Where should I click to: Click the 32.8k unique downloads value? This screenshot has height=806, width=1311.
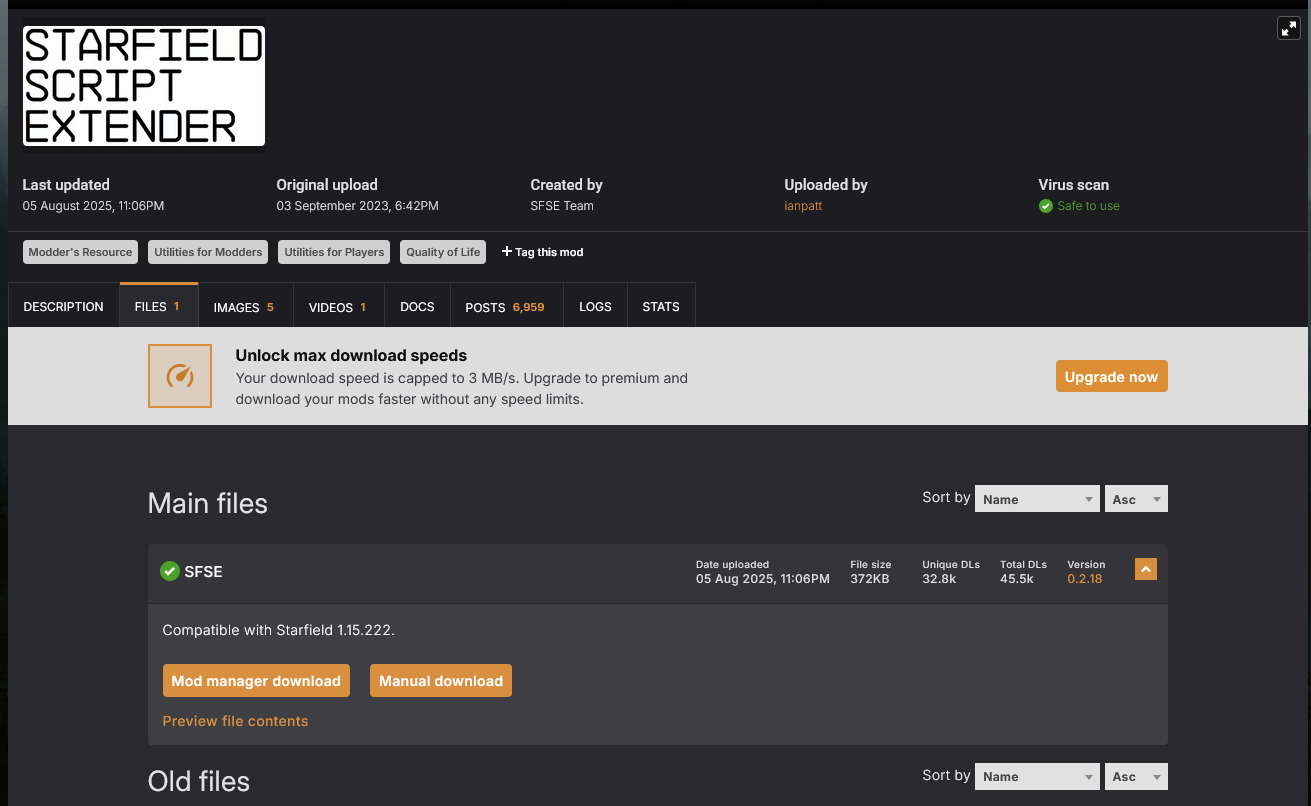[x=939, y=579]
